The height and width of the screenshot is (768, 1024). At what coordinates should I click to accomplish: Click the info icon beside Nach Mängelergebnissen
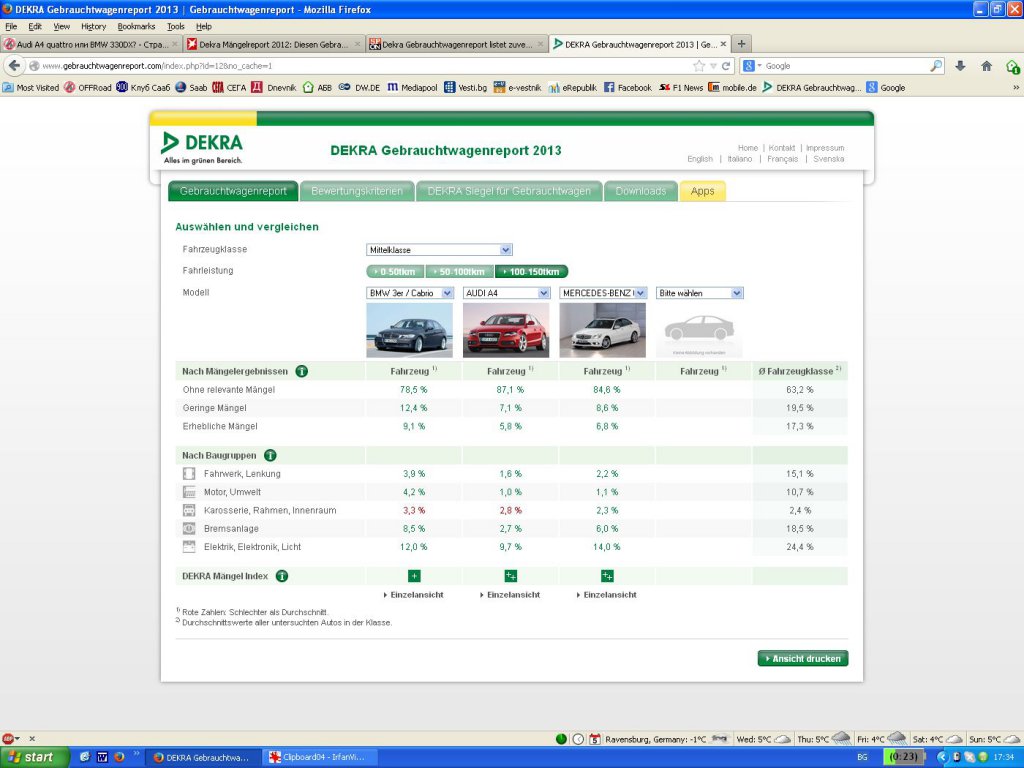coord(301,371)
